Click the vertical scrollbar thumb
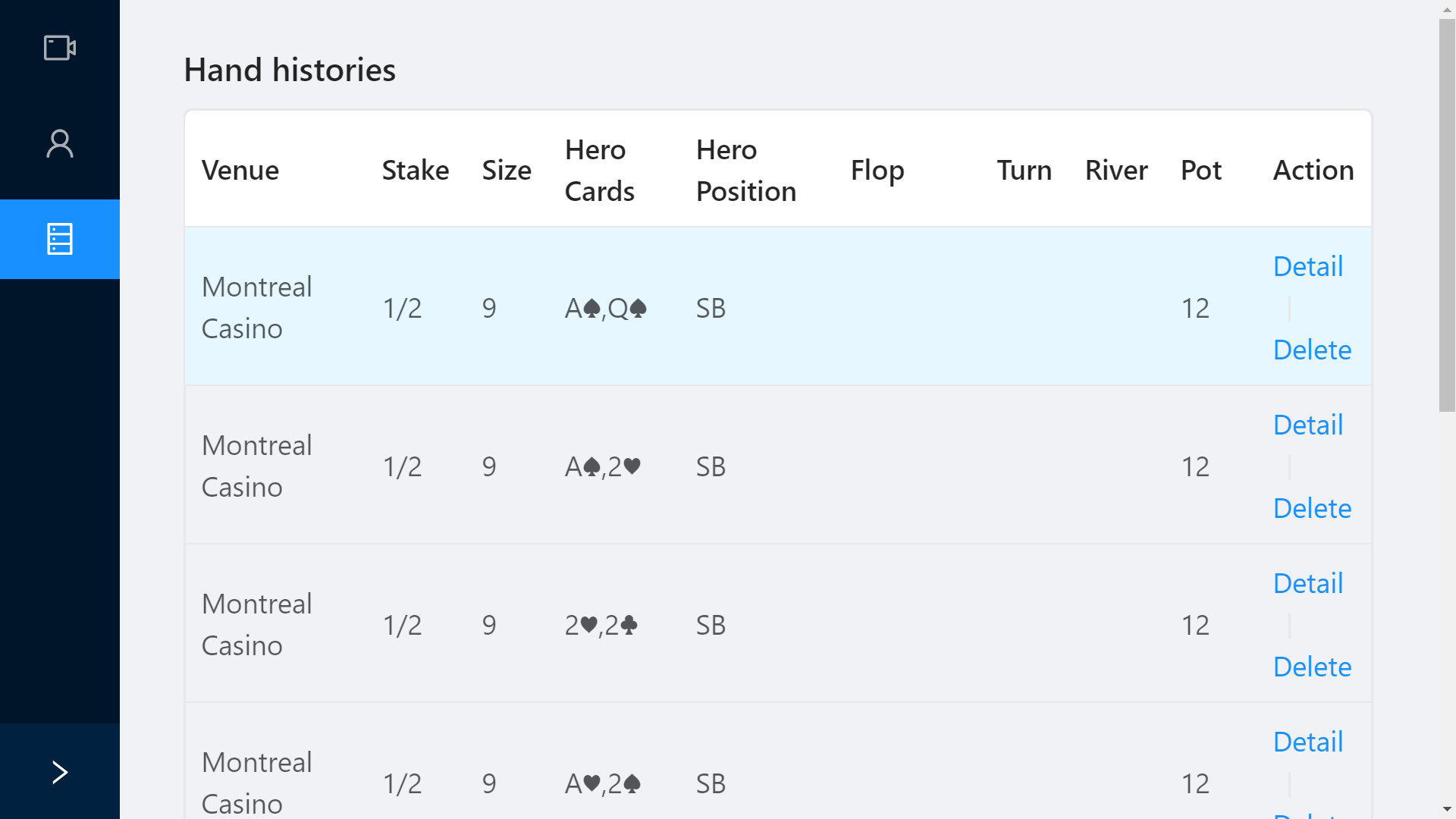 1447,216
